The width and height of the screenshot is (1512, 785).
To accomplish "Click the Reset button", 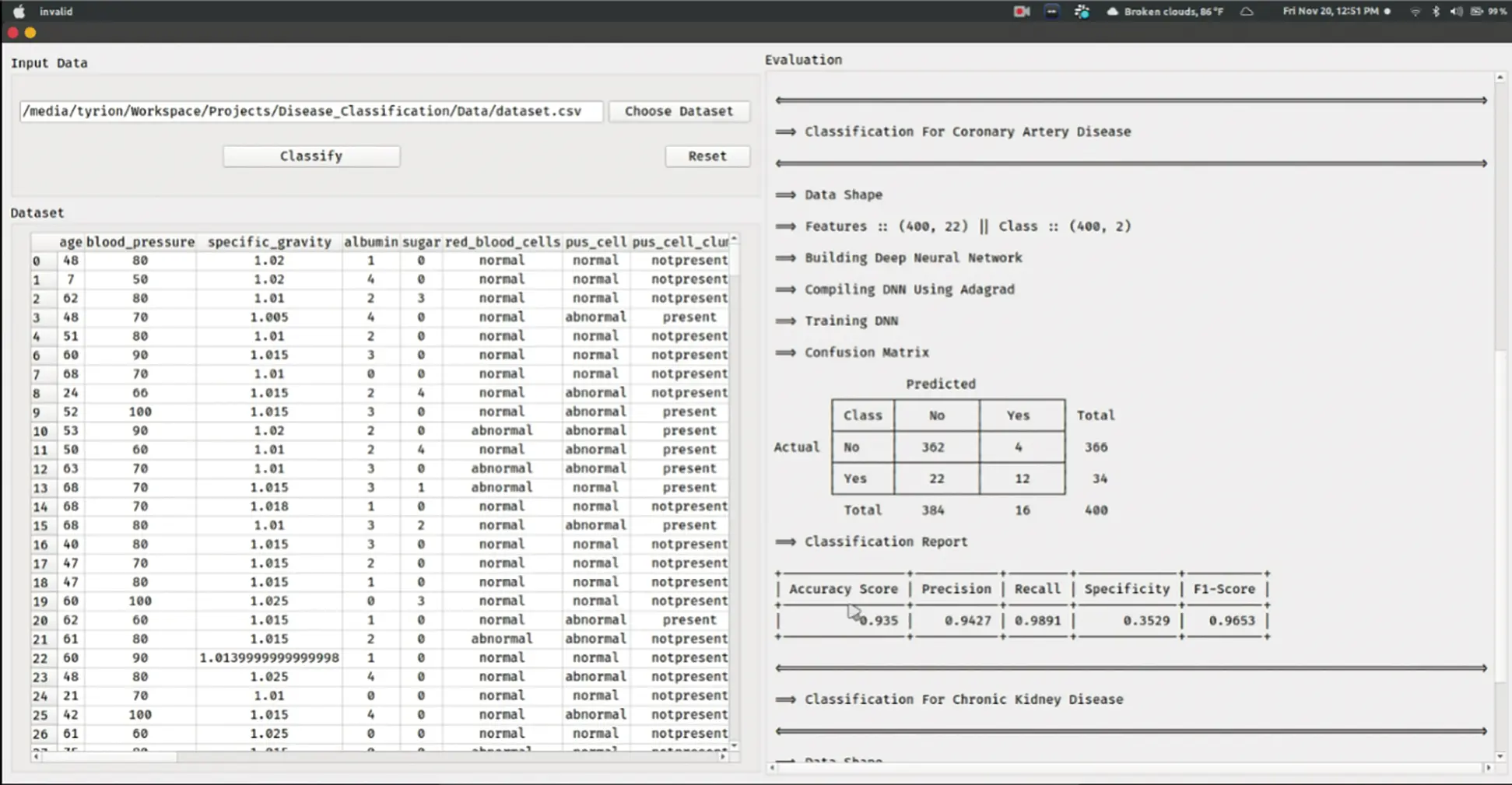I will click(x=707, y=156).
